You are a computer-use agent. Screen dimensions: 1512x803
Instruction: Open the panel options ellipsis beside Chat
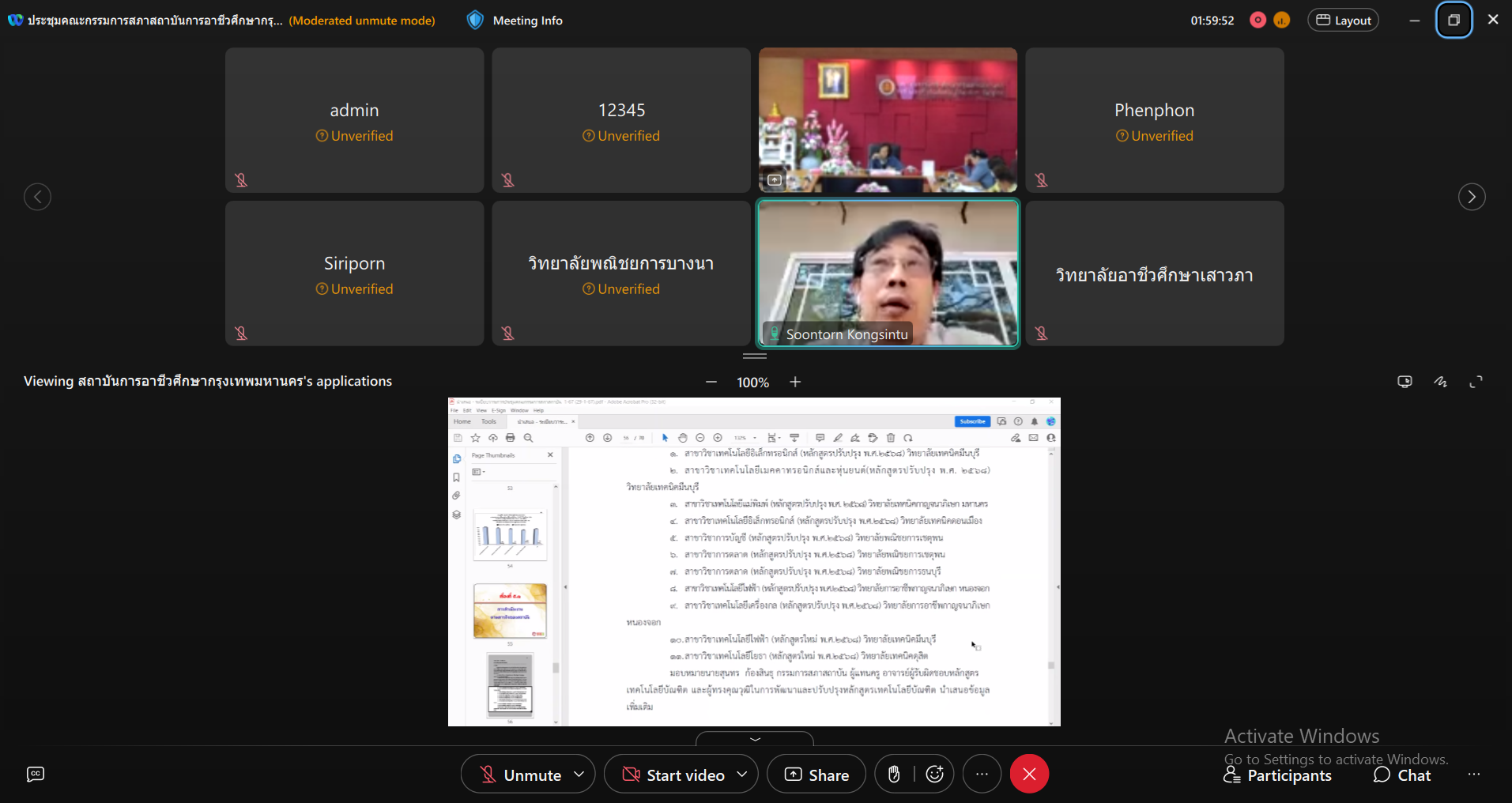(1474, 775)
